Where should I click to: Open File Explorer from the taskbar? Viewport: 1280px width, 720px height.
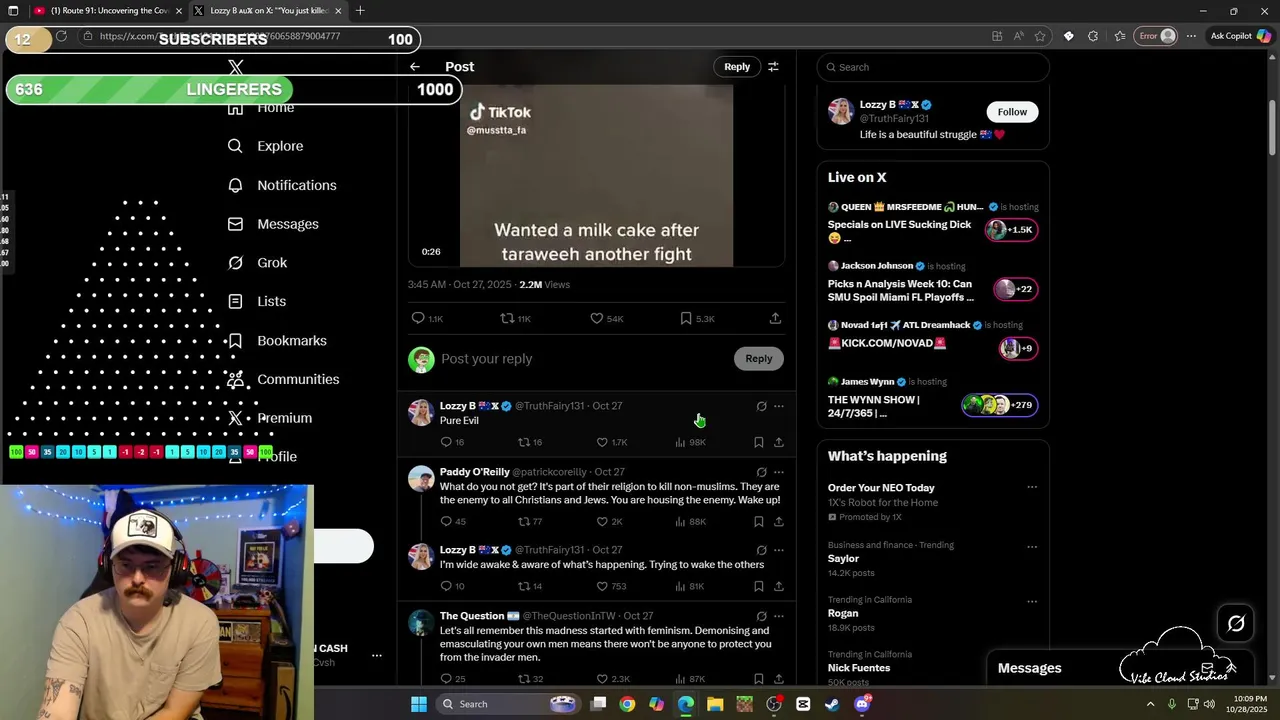tap(715, 704)
